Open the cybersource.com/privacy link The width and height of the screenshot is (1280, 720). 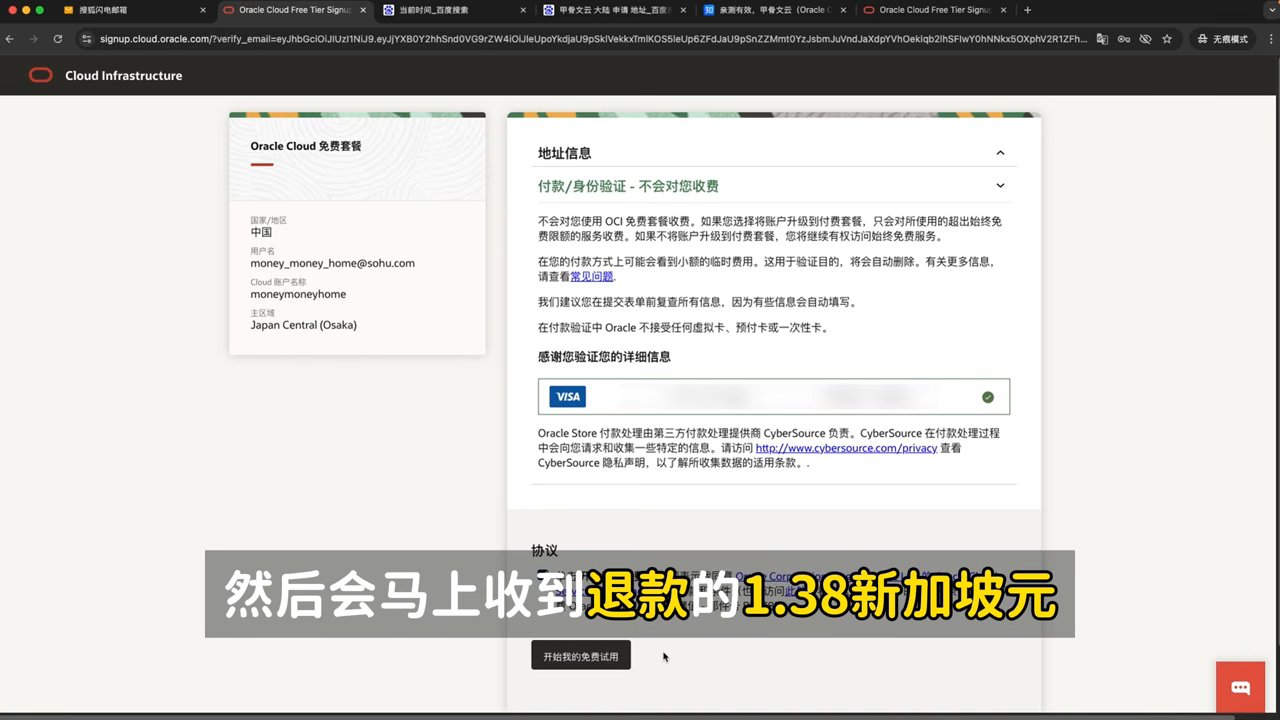(x=846, y=448)
